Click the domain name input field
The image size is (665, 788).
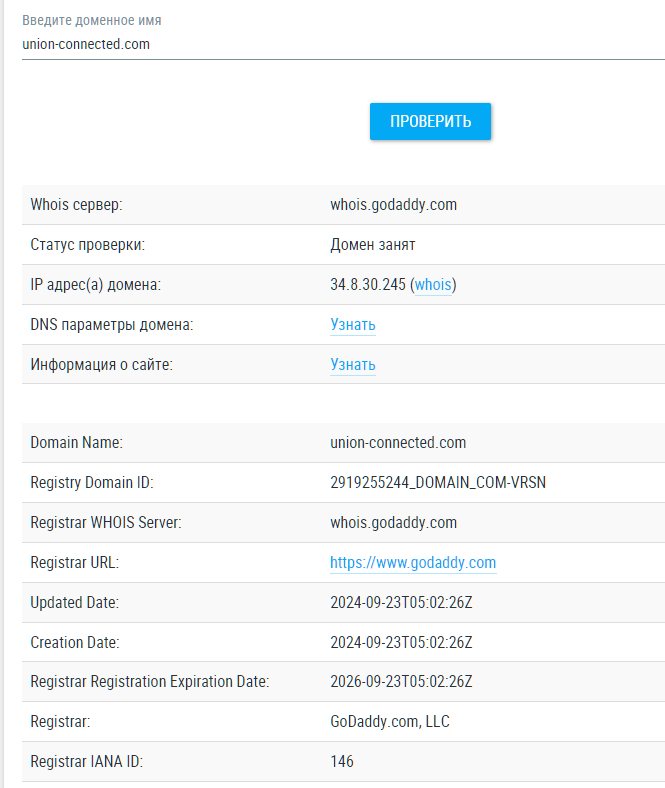[343, 44]
